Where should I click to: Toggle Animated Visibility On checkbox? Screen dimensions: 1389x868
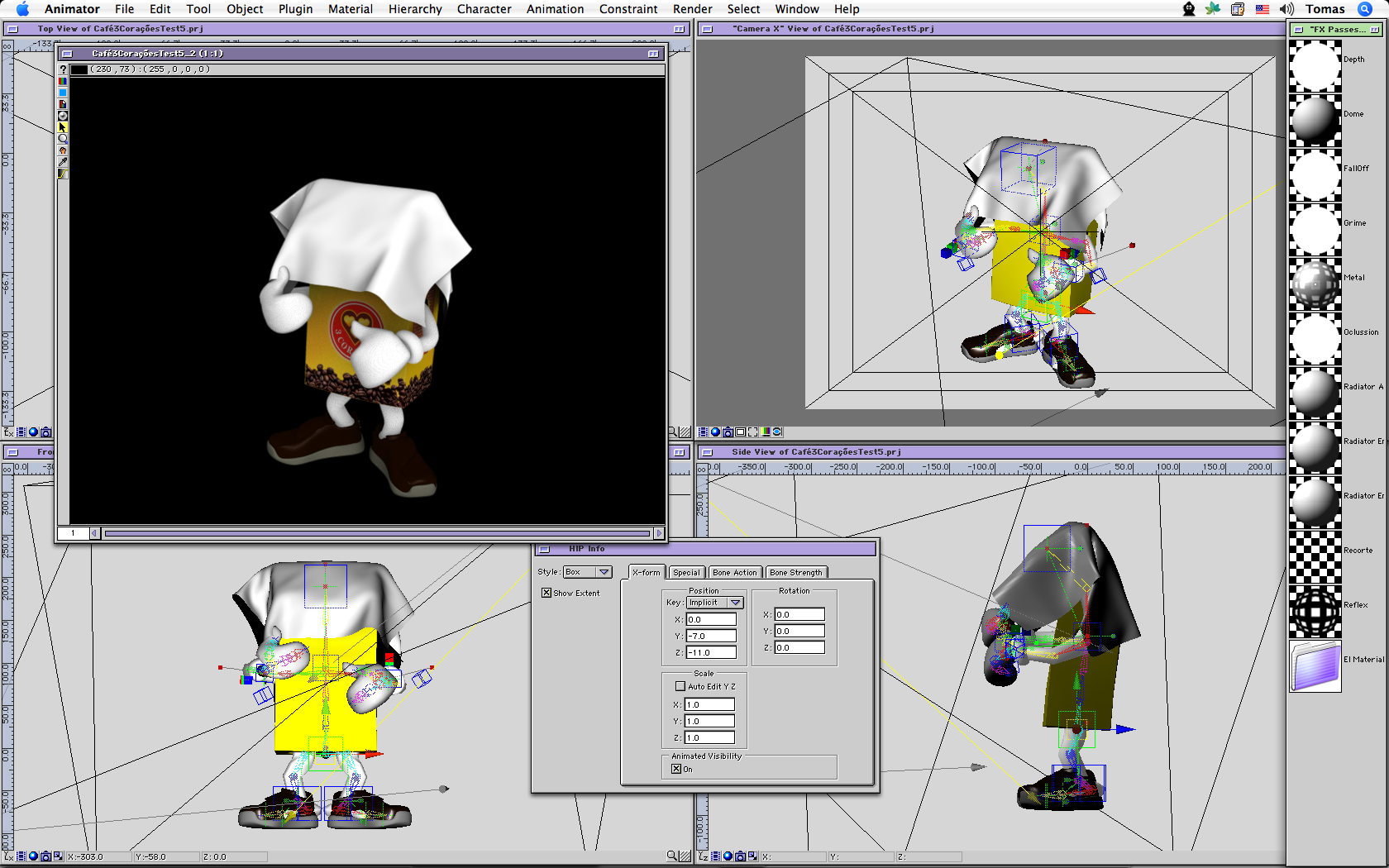pos(676,769)
